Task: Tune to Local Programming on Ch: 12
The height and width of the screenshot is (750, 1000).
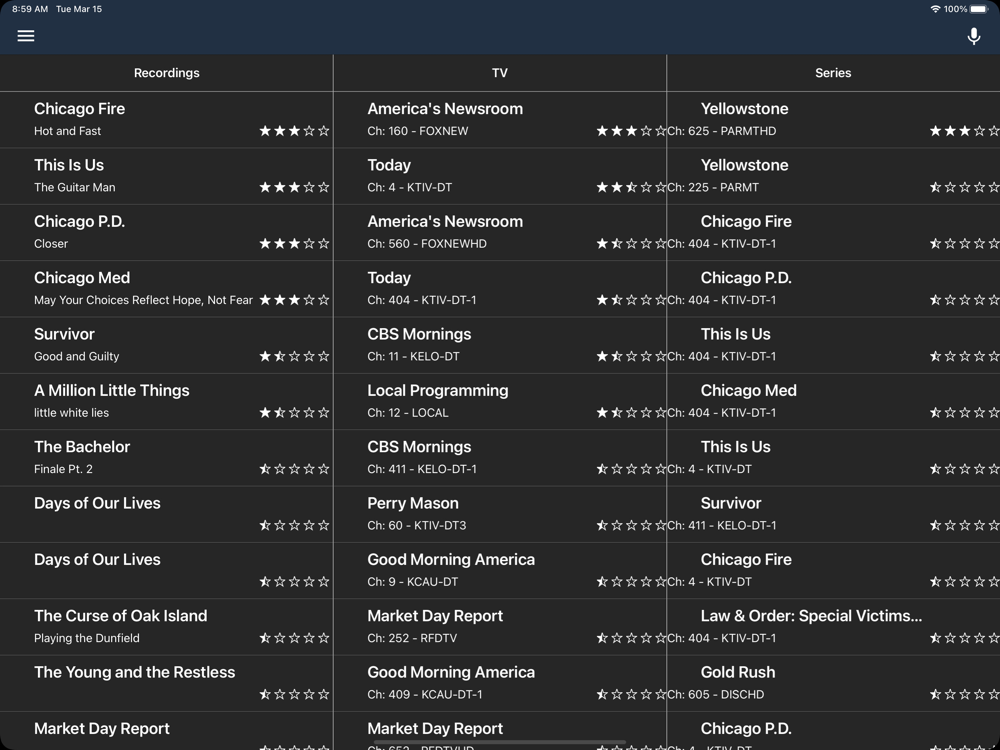Action: tap(499, 401)
